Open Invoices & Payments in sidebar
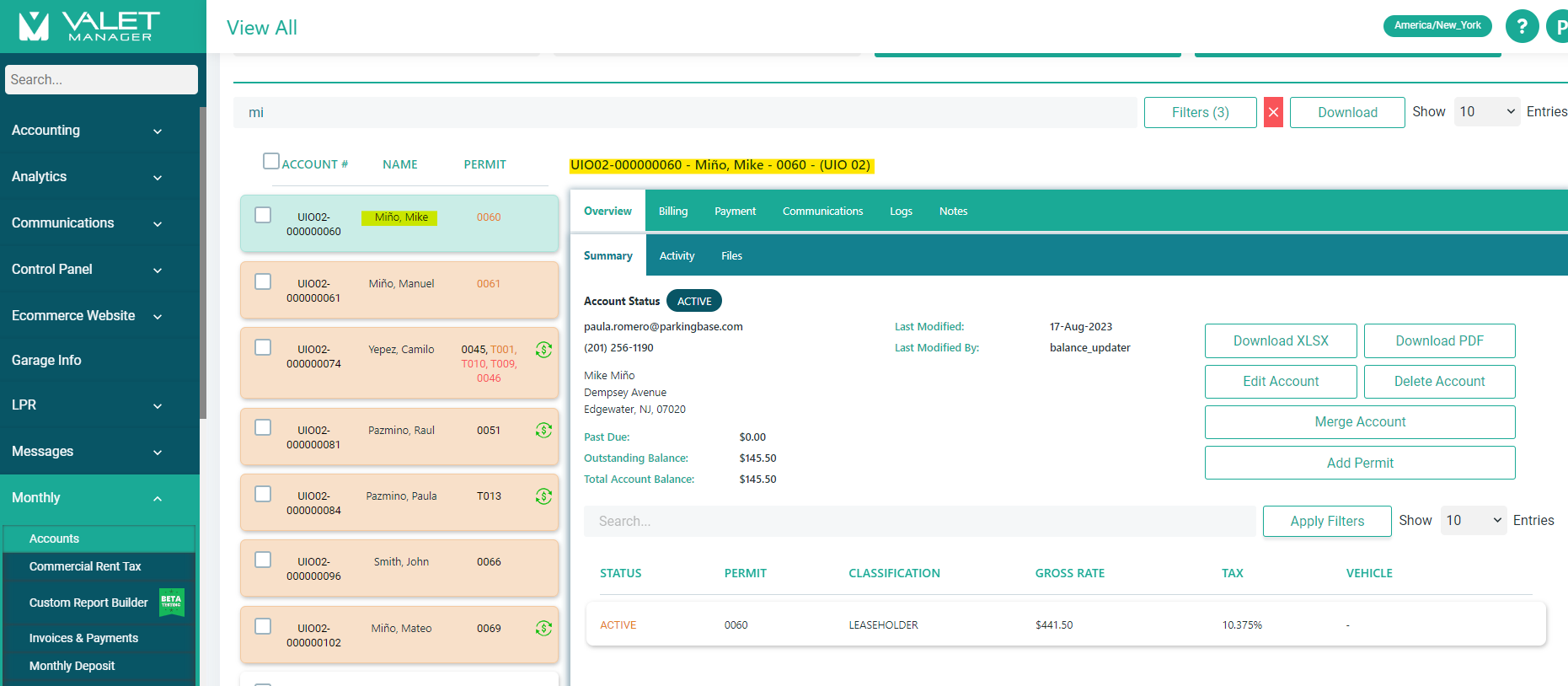1568x686 pixels. [x=83, y=638]
